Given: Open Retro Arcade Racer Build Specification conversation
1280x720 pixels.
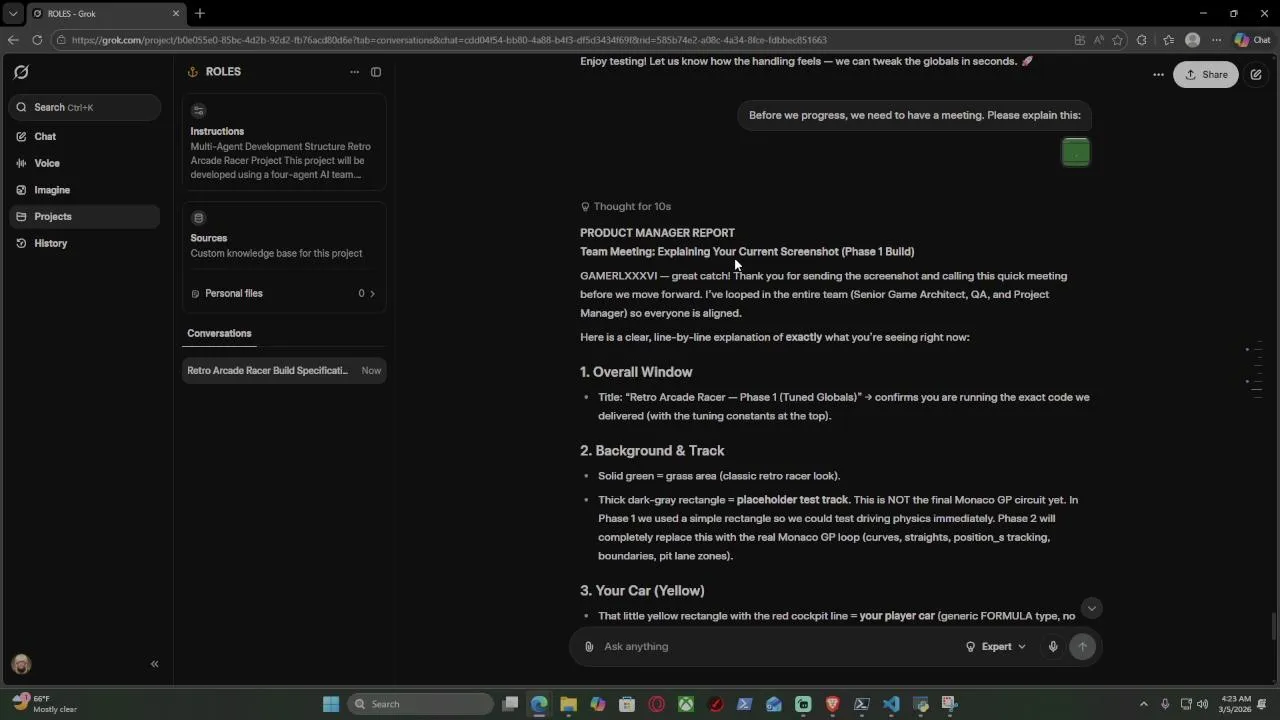Looking at the screenshot, I should [x=284, y=370].
